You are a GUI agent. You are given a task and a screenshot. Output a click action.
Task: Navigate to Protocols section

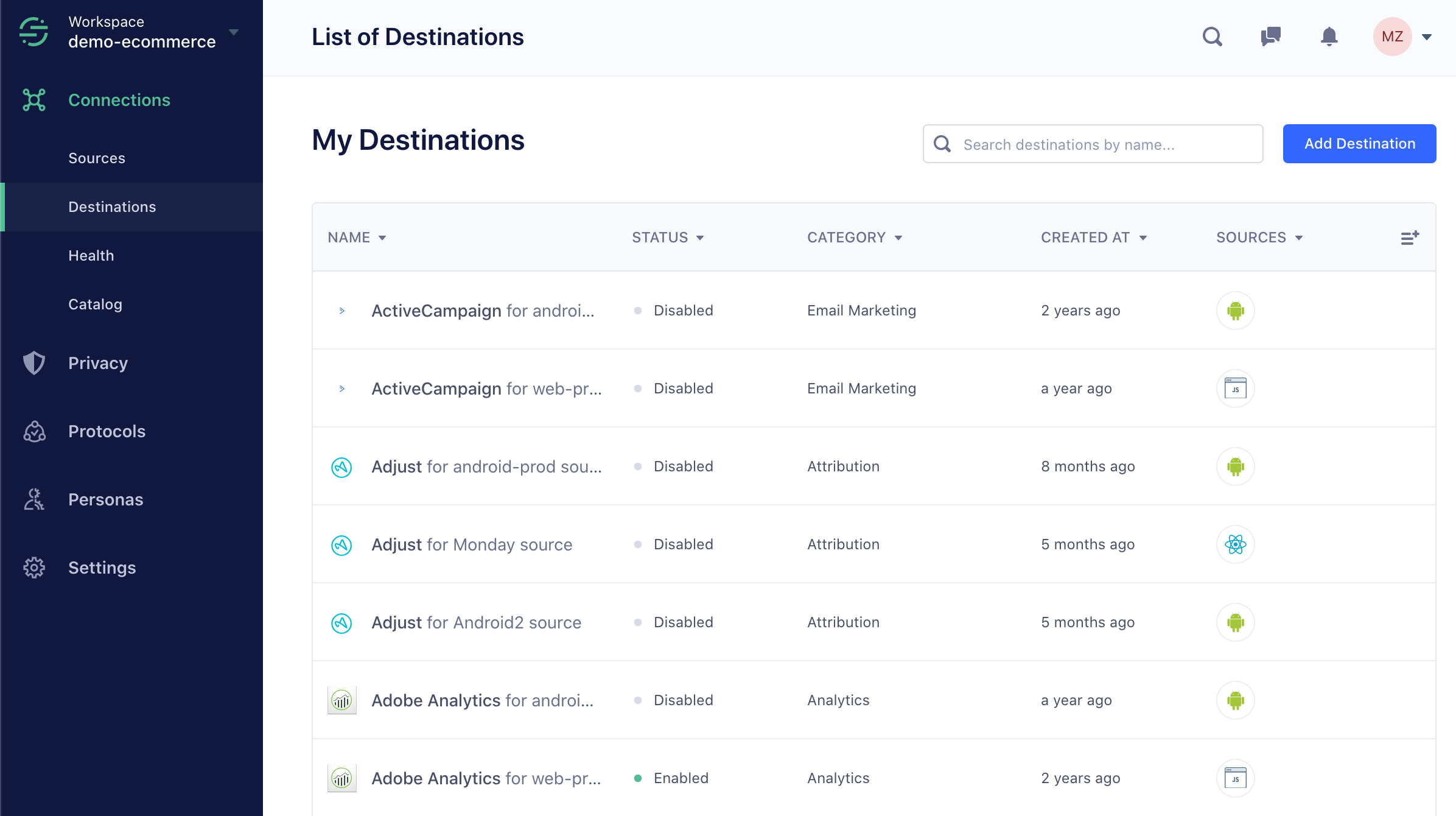(107, 431)
